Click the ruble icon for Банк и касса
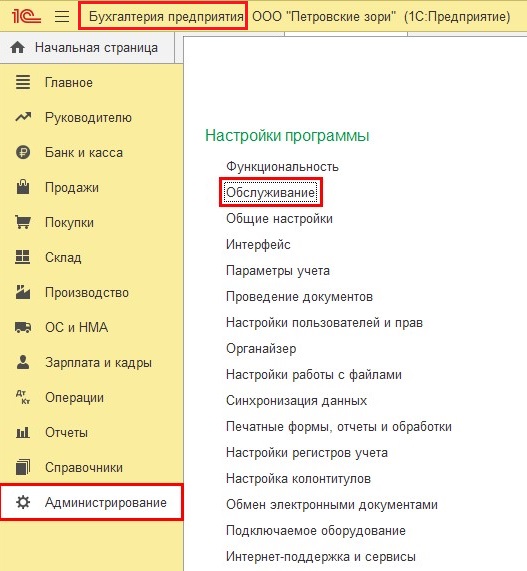This screenshot has width=527, height=571. [23, 152]
